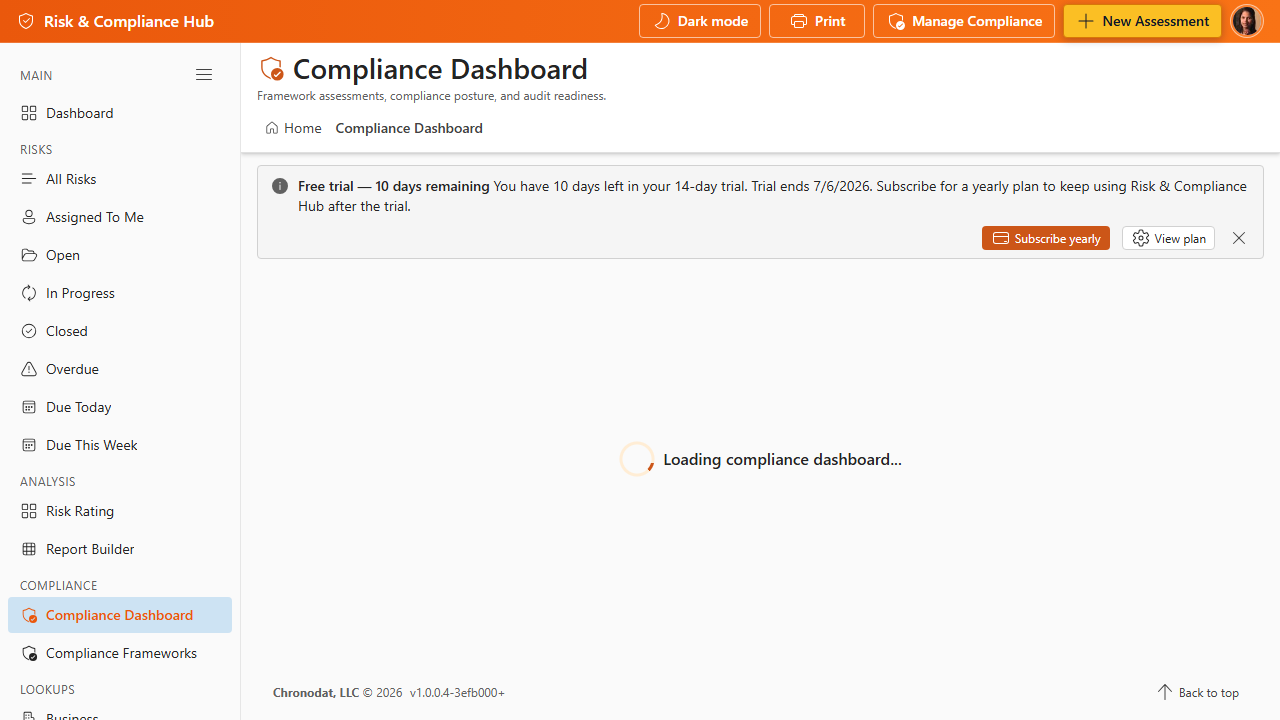Click the Compliance Frameworks shield icon
Screen dimensions: 1280x720
(29, 653)
